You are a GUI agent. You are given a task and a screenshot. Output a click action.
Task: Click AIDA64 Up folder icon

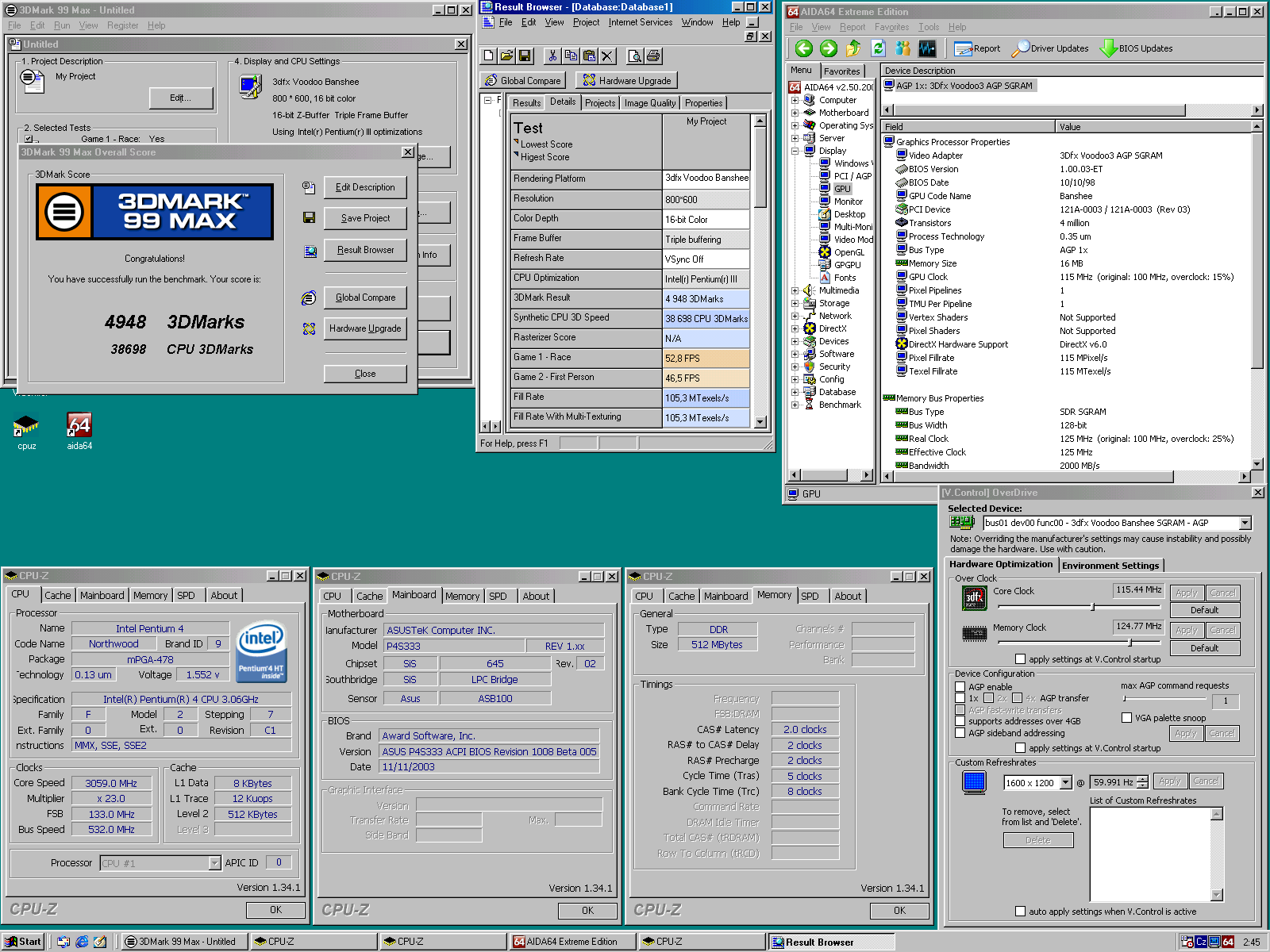[853, 48]
